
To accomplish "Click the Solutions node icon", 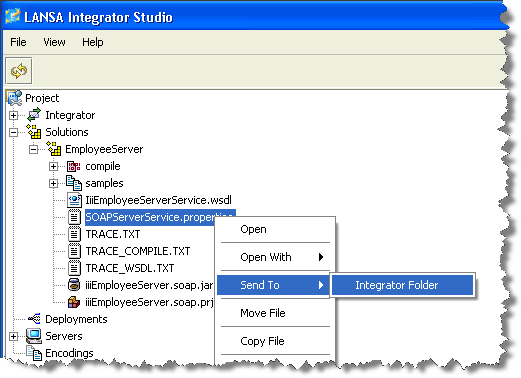I will pos(34,132).
